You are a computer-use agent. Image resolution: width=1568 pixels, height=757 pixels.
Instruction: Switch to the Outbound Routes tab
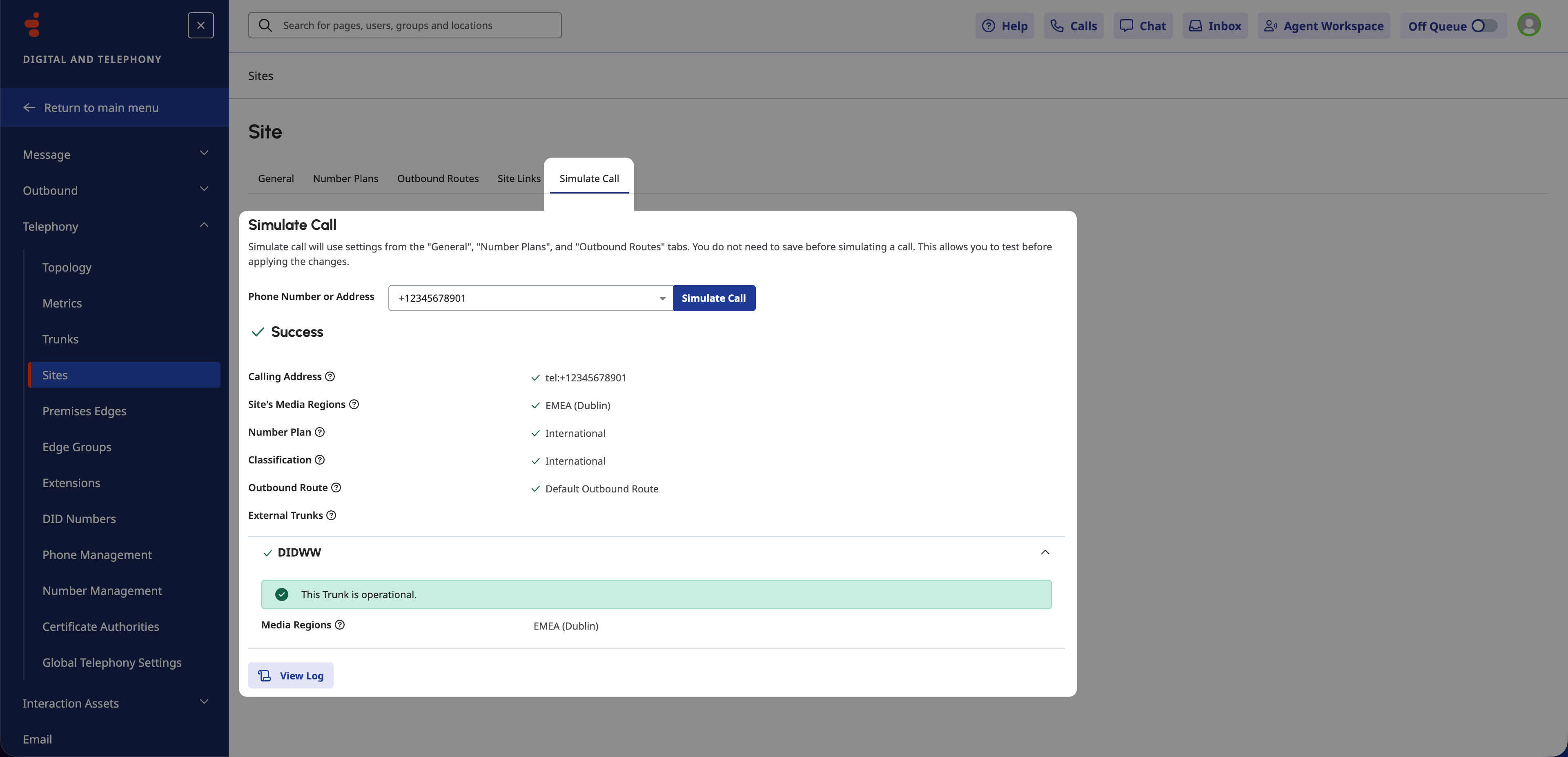438,178
